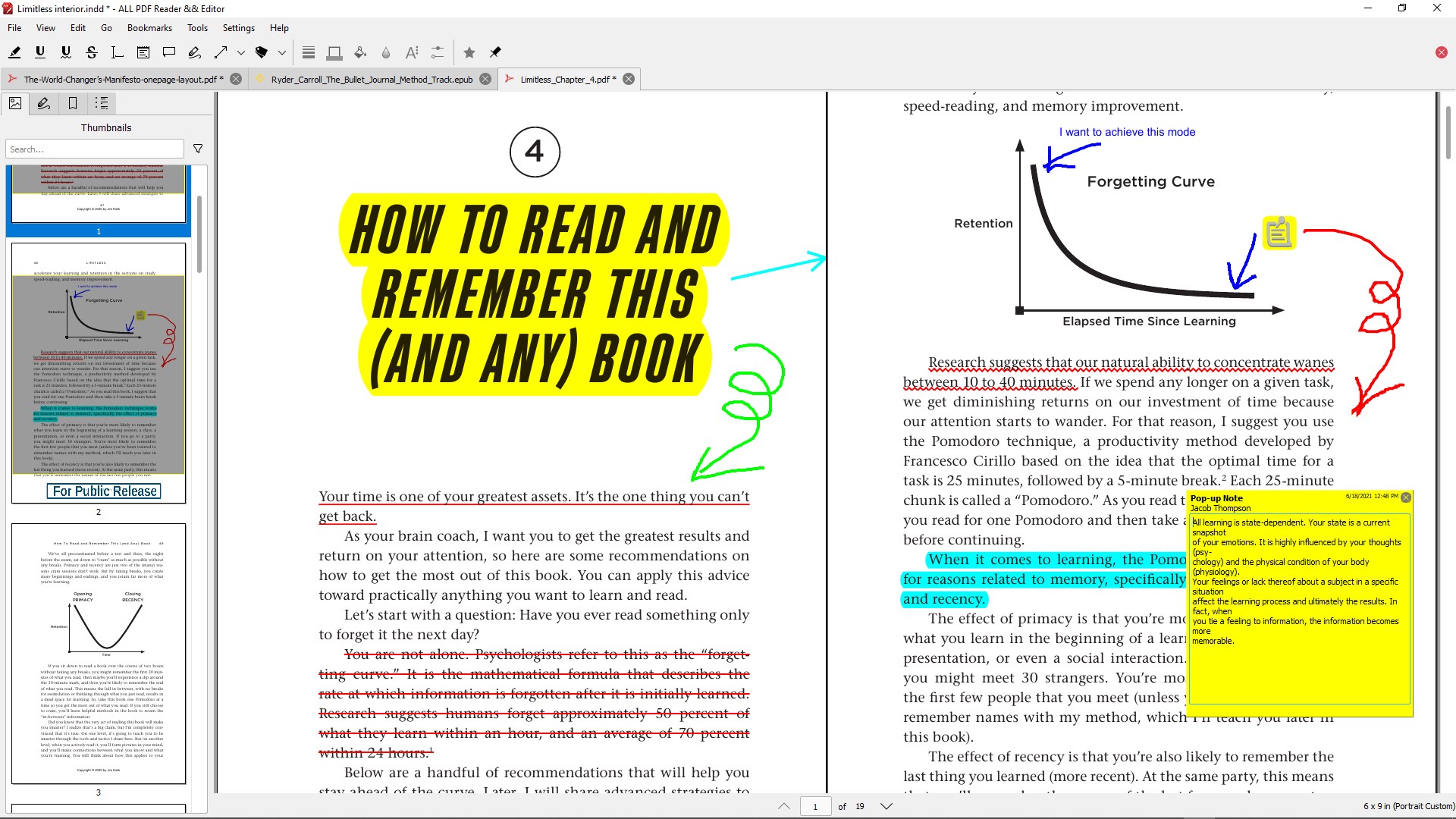Select the Strikethrough annotation tool
Screen dimensions: 1456x819
92,52
